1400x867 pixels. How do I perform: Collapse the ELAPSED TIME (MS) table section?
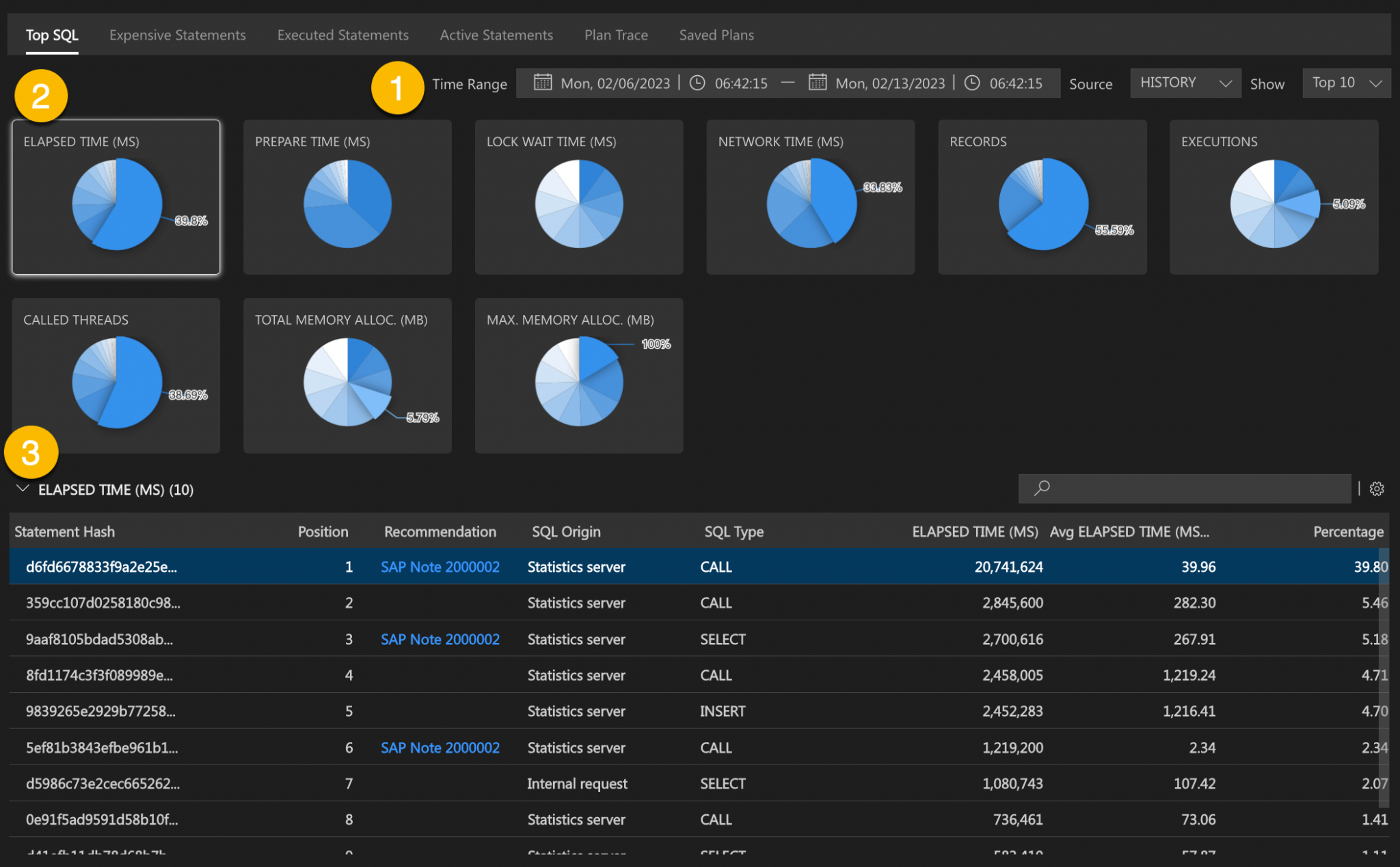[x=21, y=489]
